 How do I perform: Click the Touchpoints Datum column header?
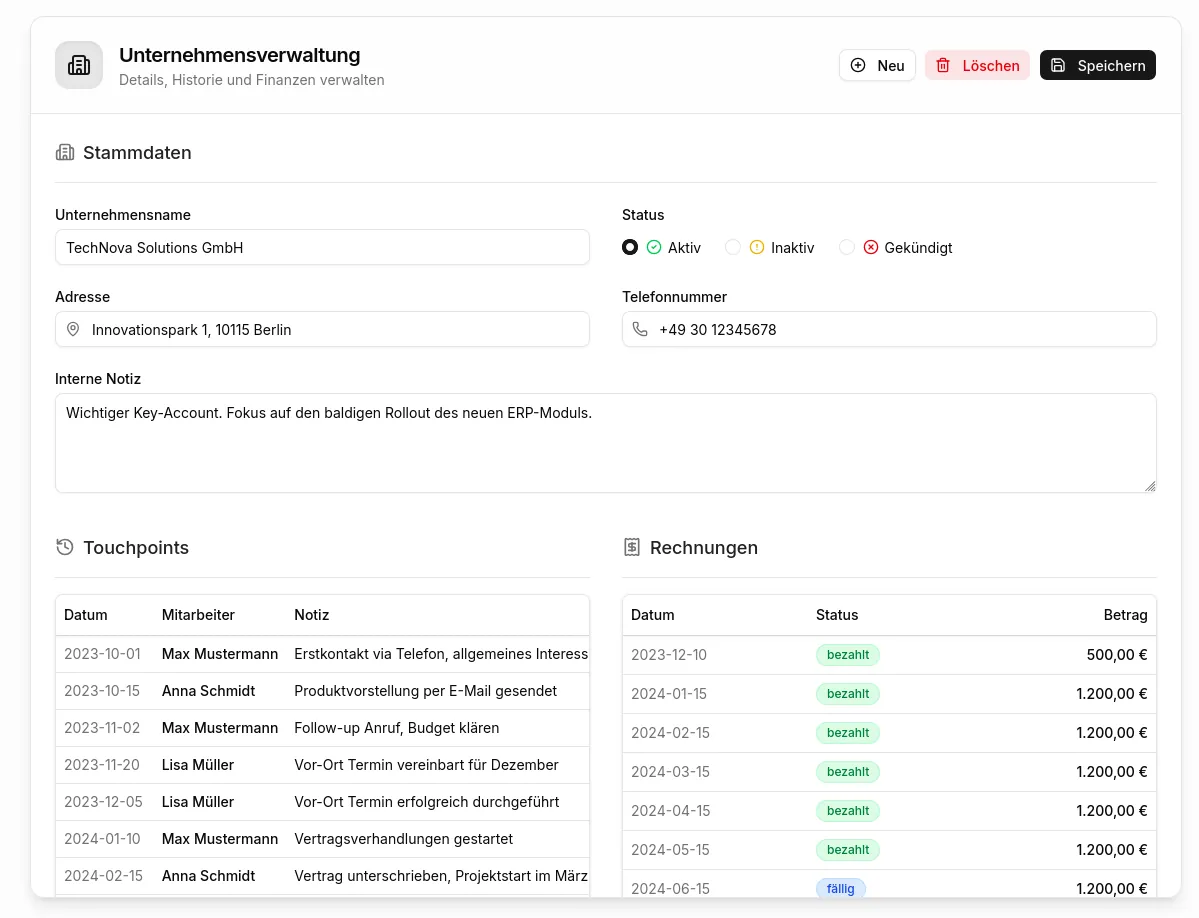pos(86,615)
